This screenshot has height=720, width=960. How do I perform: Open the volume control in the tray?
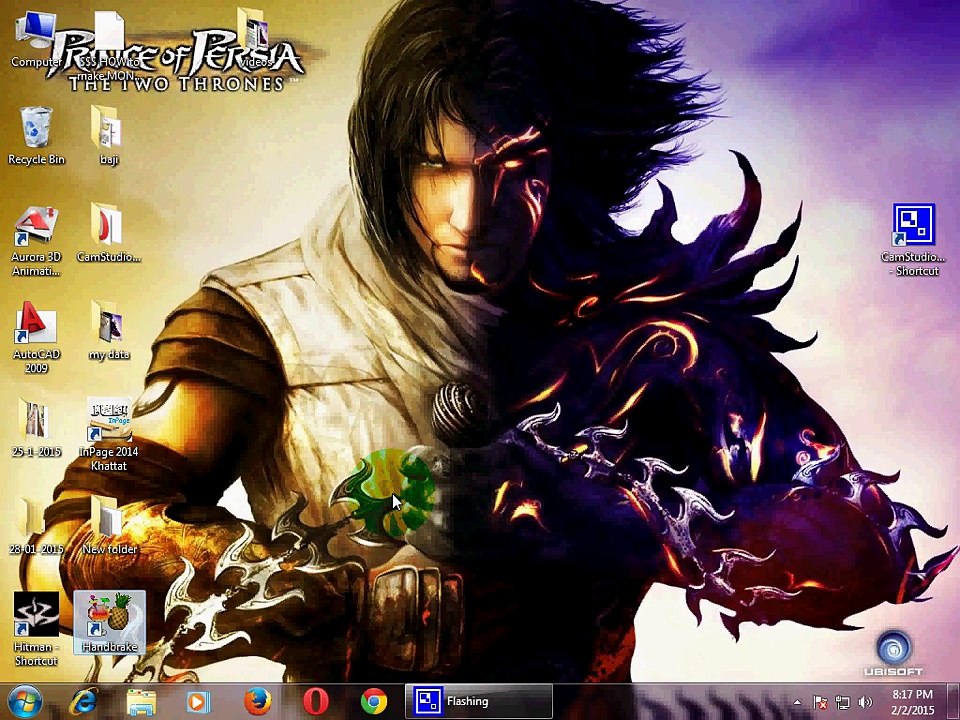(x=865, y=702)
